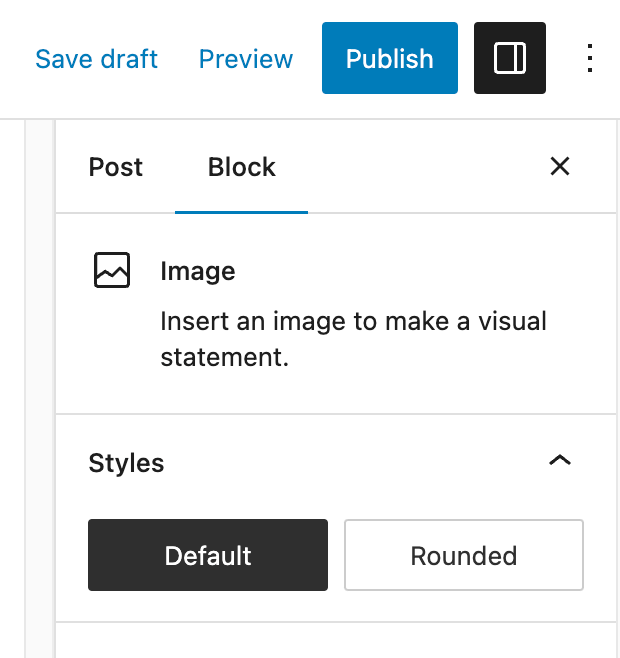The width and height of the screenshot is (620, 658).
Task: Toggle the Settings sidebar icon
Action: pos(510,58)
